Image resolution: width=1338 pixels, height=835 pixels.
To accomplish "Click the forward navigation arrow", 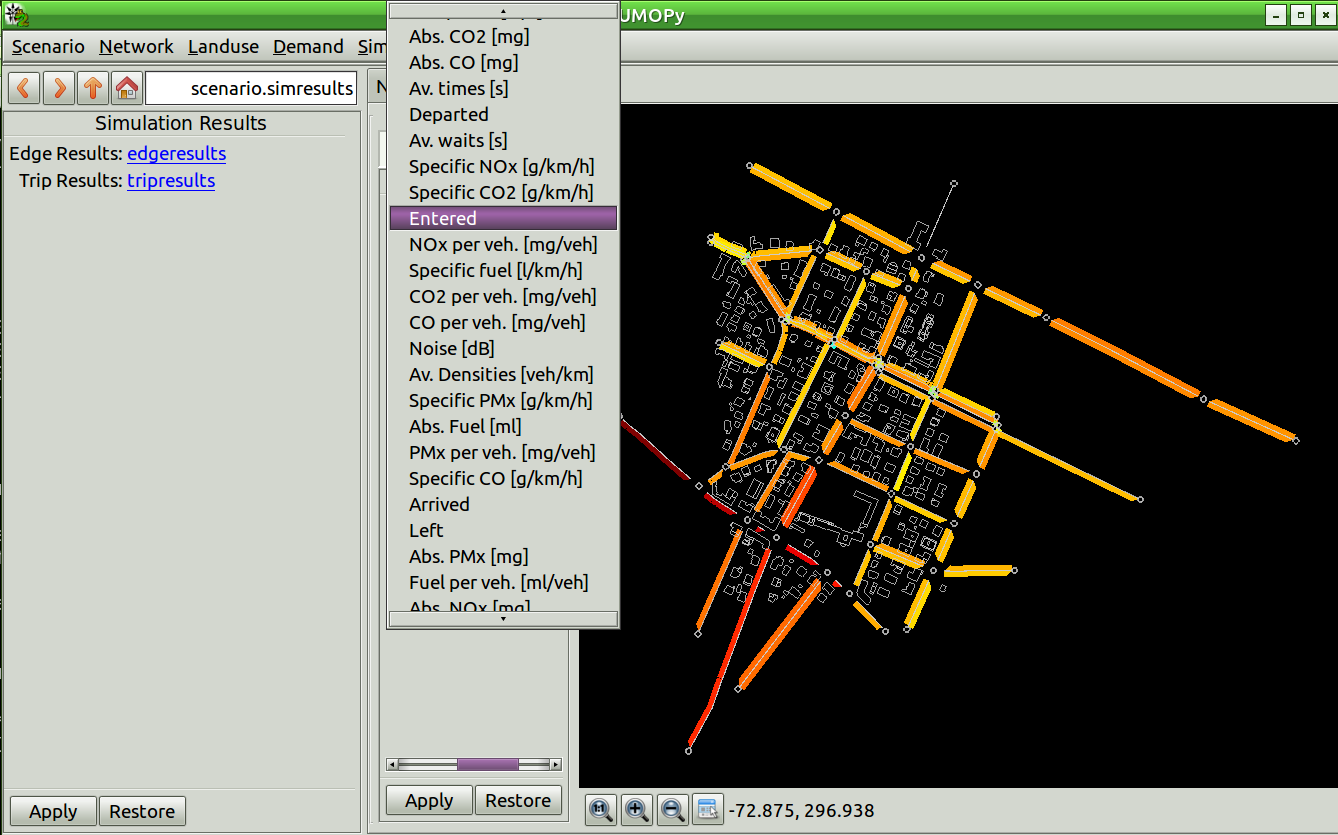I will pyautogui.click(x=58, y=88).
